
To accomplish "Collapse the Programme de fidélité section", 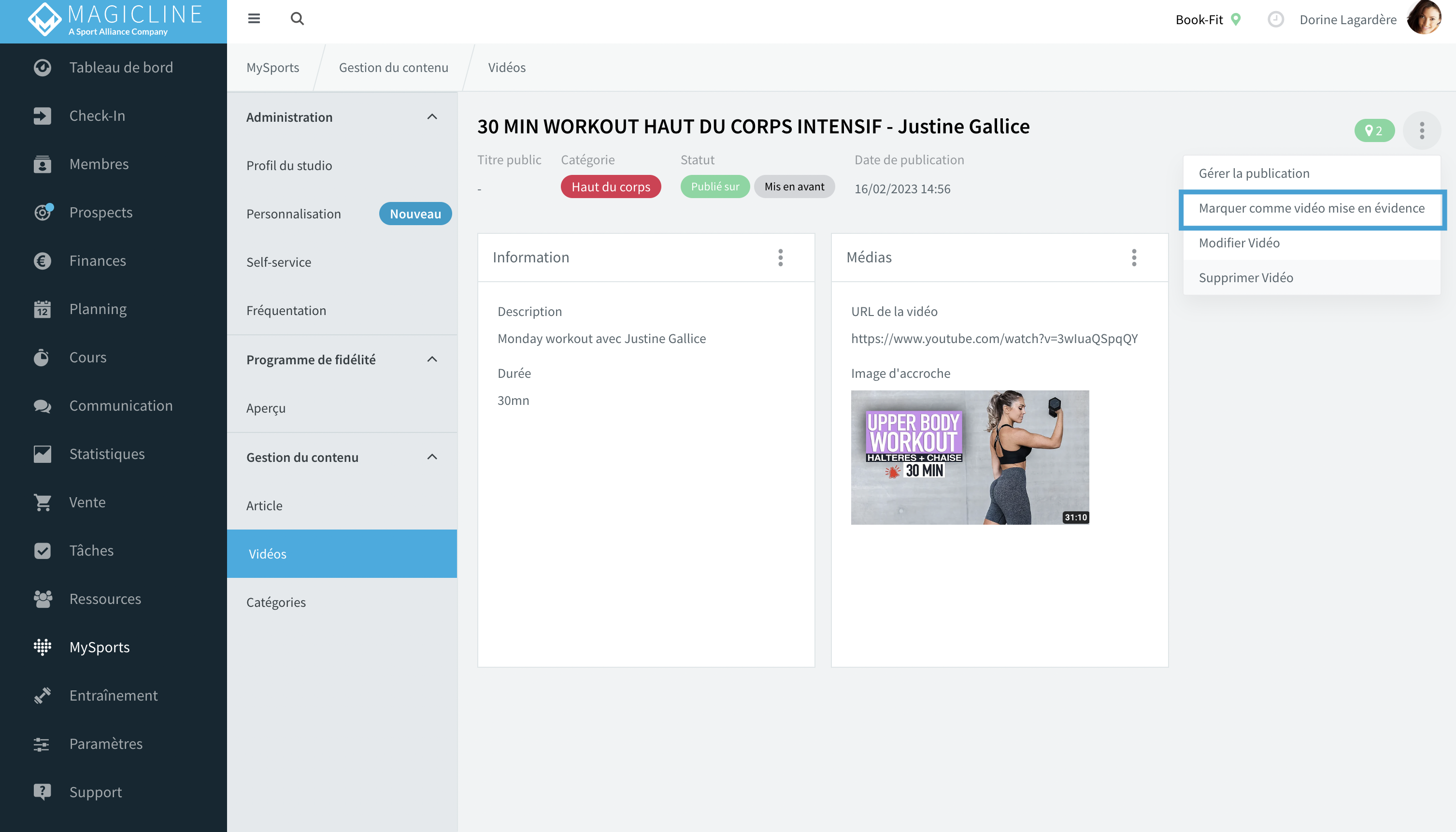I will 432,359.
